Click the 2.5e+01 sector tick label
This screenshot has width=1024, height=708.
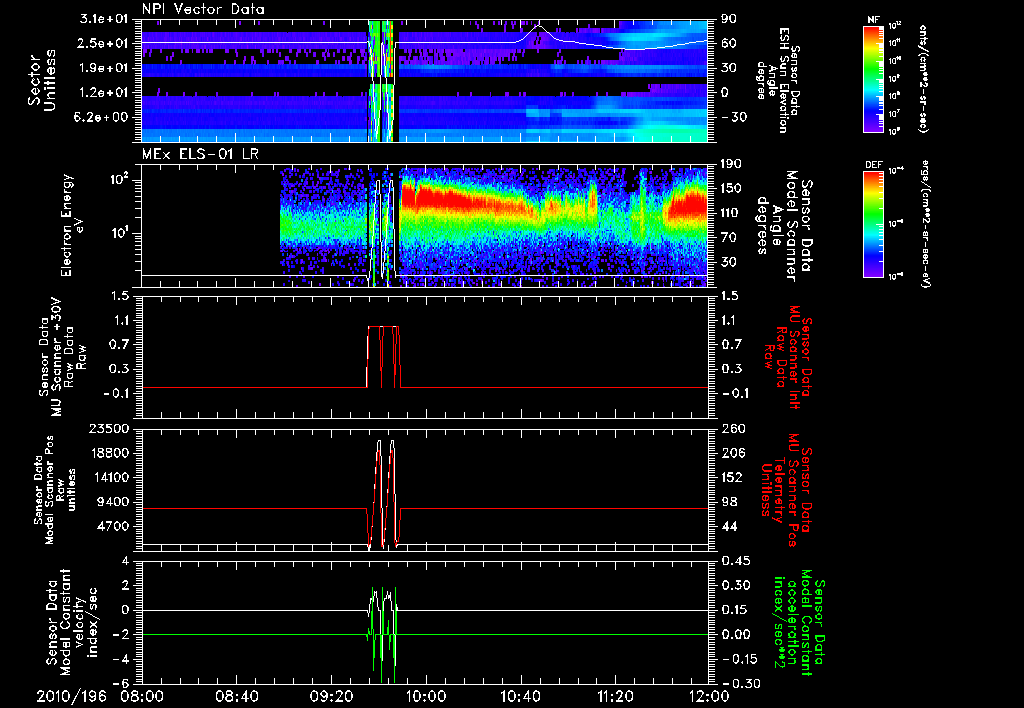[104, 43]
